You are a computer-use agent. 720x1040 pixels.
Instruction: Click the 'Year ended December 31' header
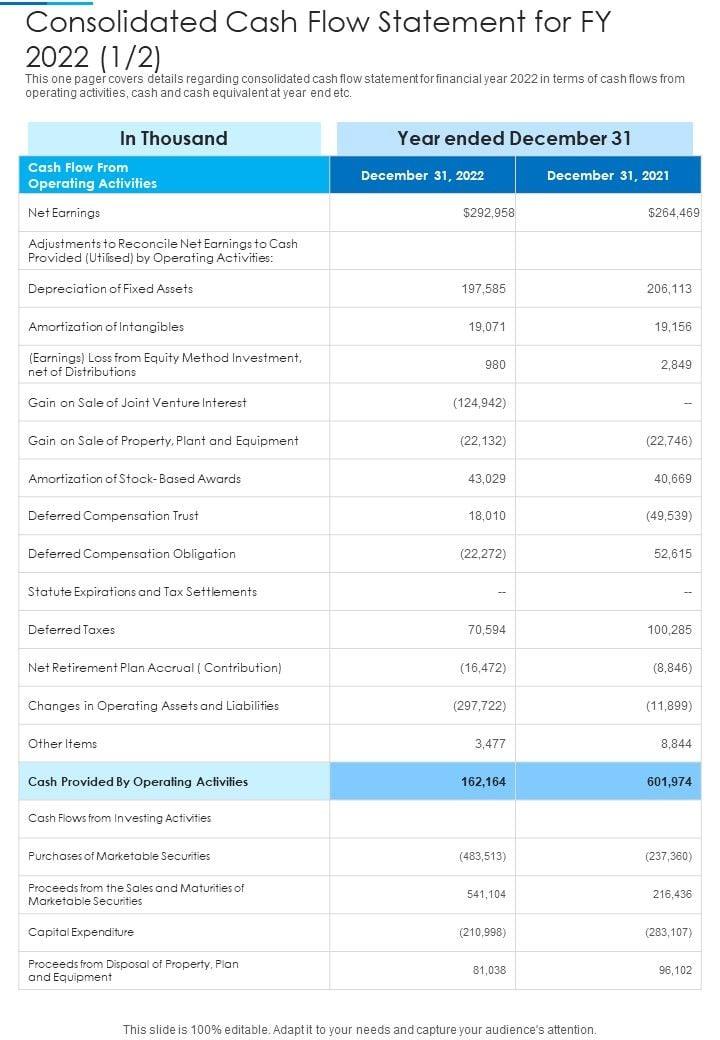tap(514, 139)
